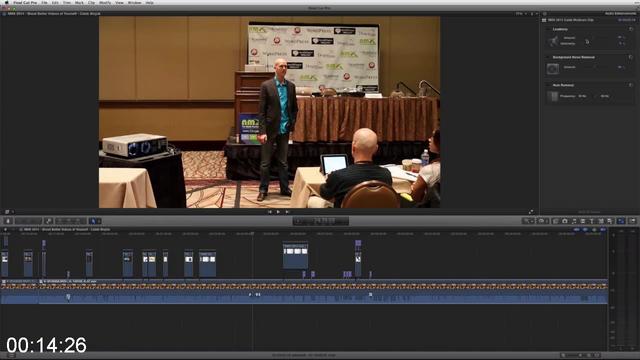Click the timeline playhead on the ruler
The height and width of the screenshot is (360, 640).
click(252, 233)
